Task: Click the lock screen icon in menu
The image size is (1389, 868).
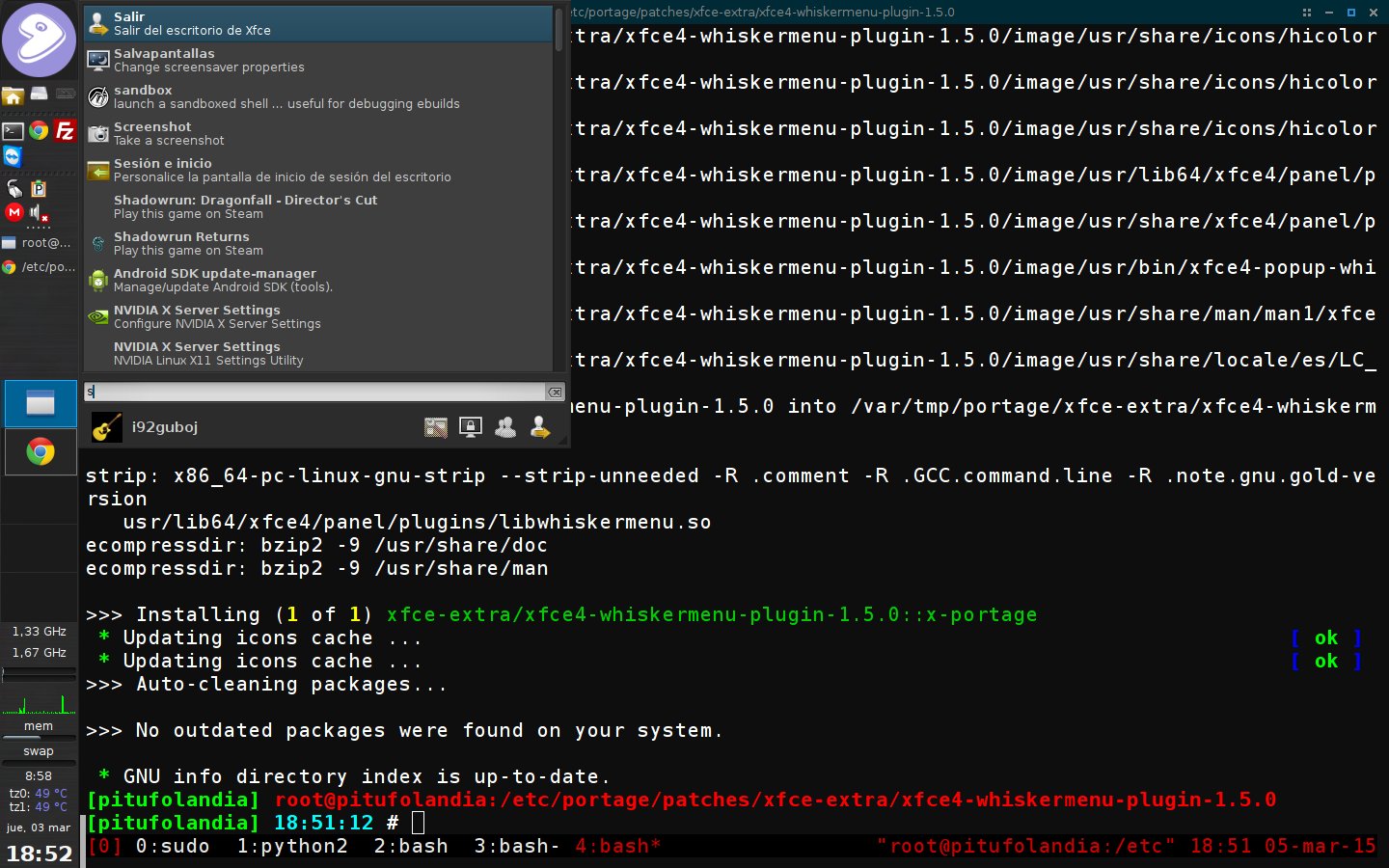Action: click(x=471, y=427)
